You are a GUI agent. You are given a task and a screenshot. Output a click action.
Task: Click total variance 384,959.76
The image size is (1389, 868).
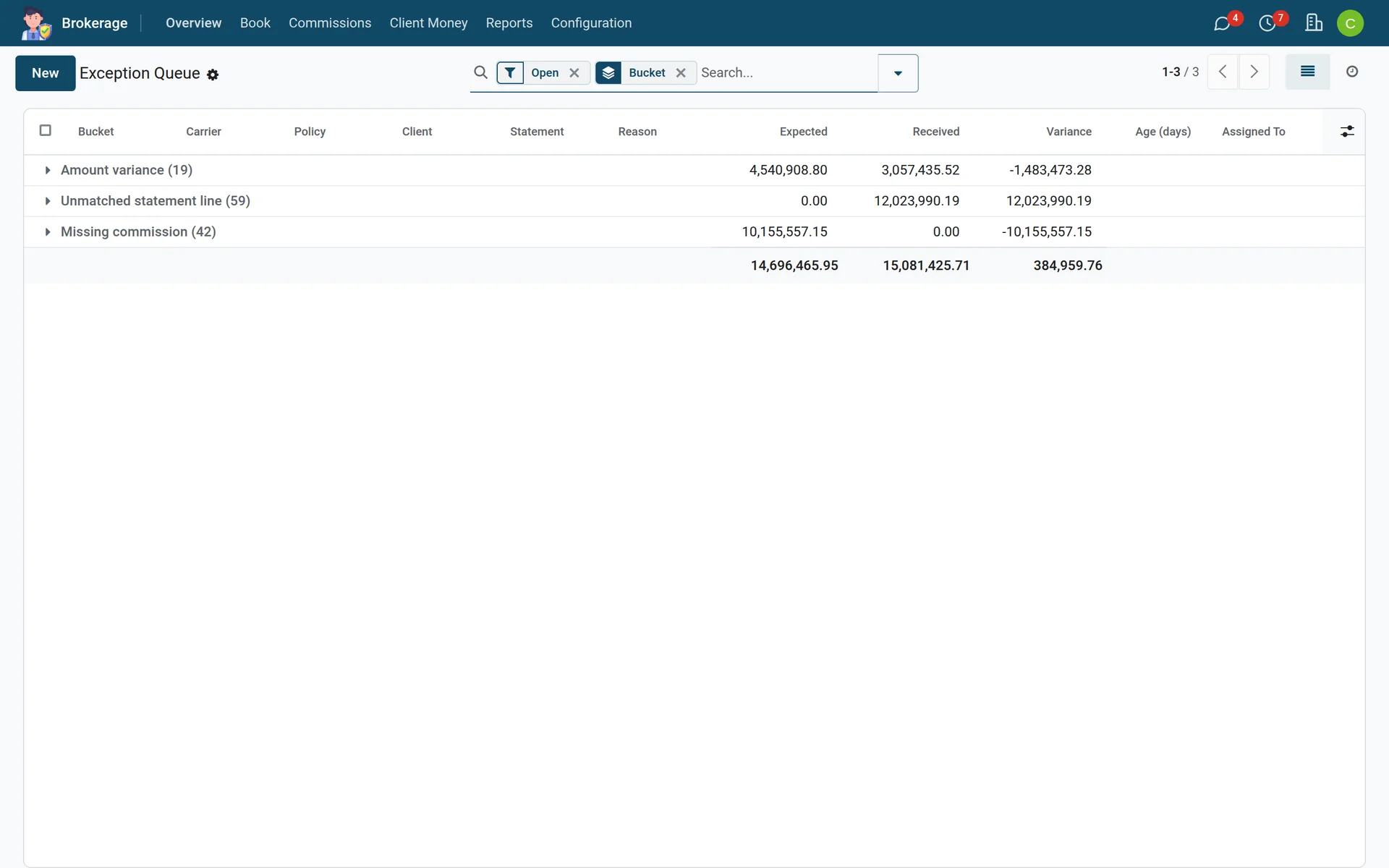coord(1067,265)
